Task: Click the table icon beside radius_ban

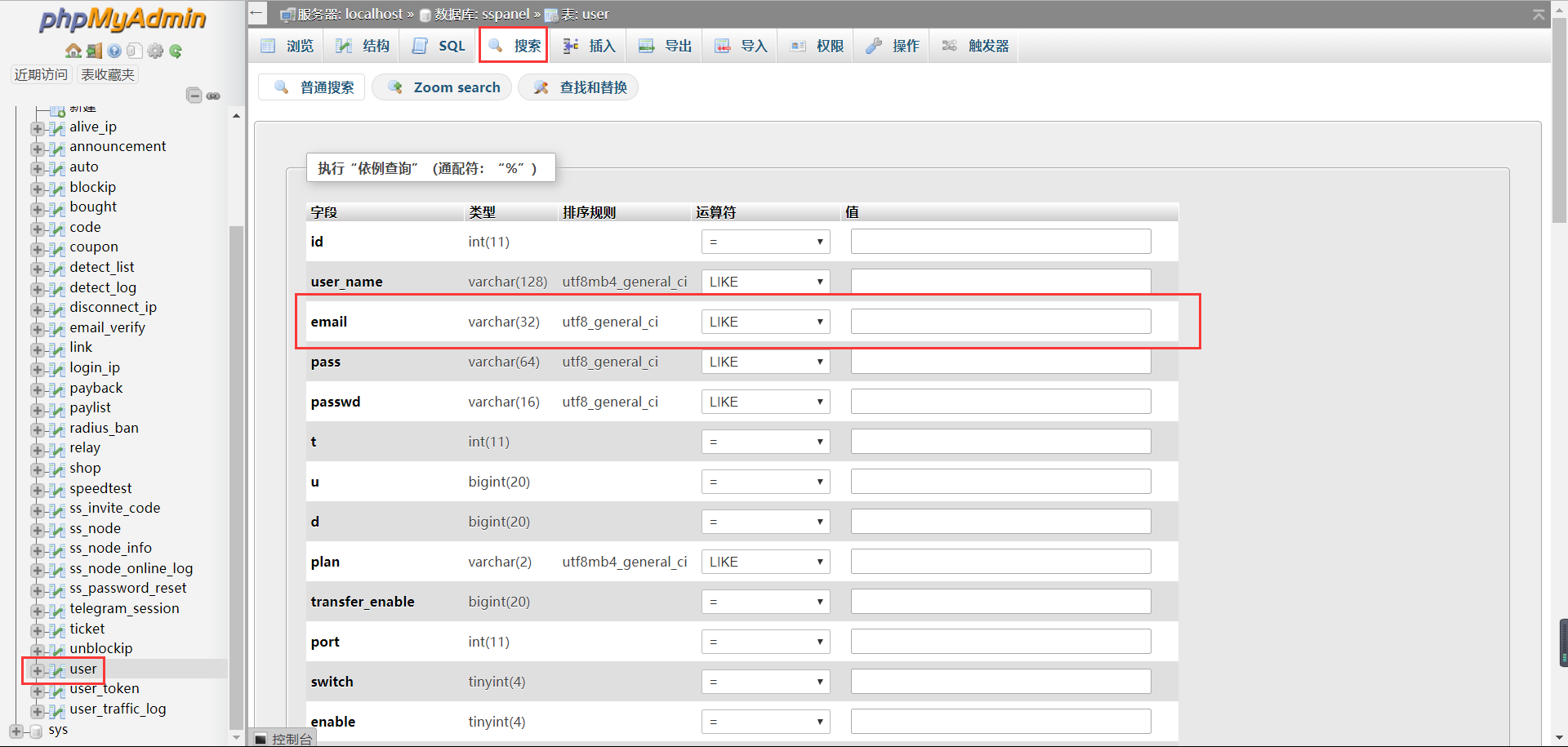Action: click(56, 429)
